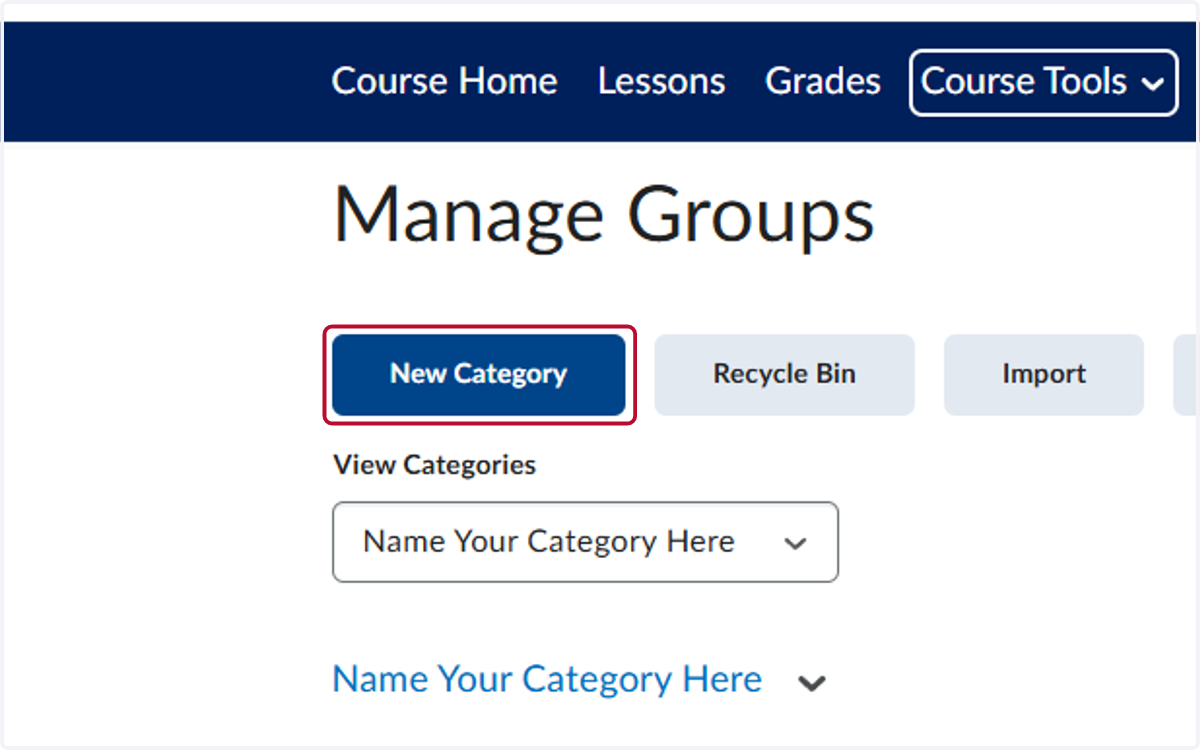This screenshot has width=1200, height=750.
Task: Go to Lessons in the navbar
Action: pos(661,81)
